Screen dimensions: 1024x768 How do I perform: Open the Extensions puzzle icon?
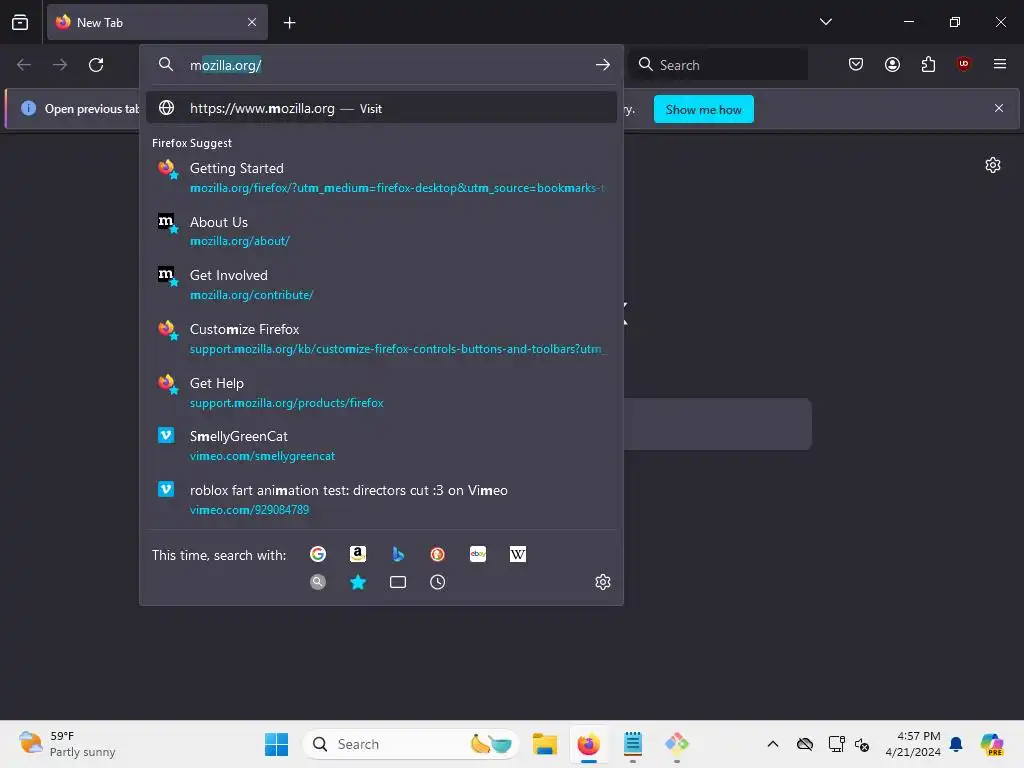[x=928, y=64]
